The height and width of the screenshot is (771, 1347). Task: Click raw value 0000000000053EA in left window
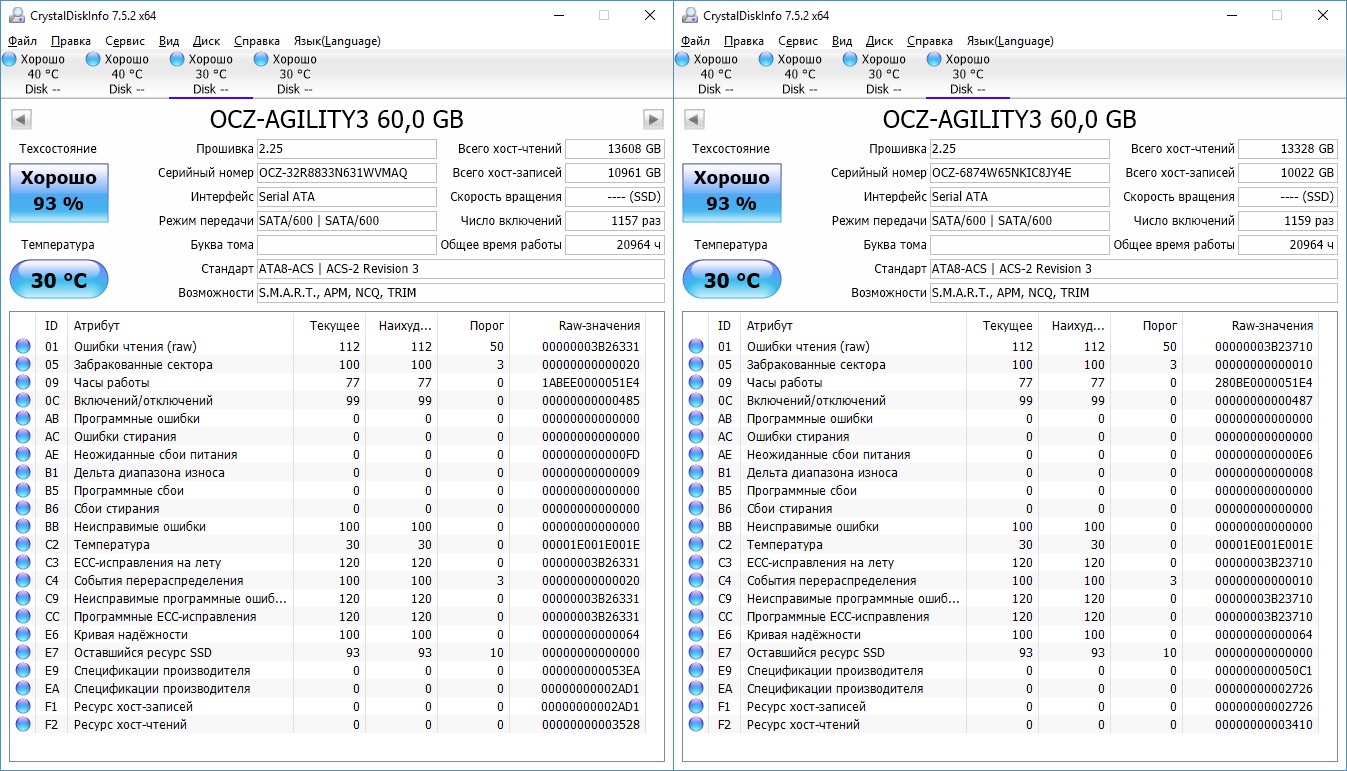[590, 671]
